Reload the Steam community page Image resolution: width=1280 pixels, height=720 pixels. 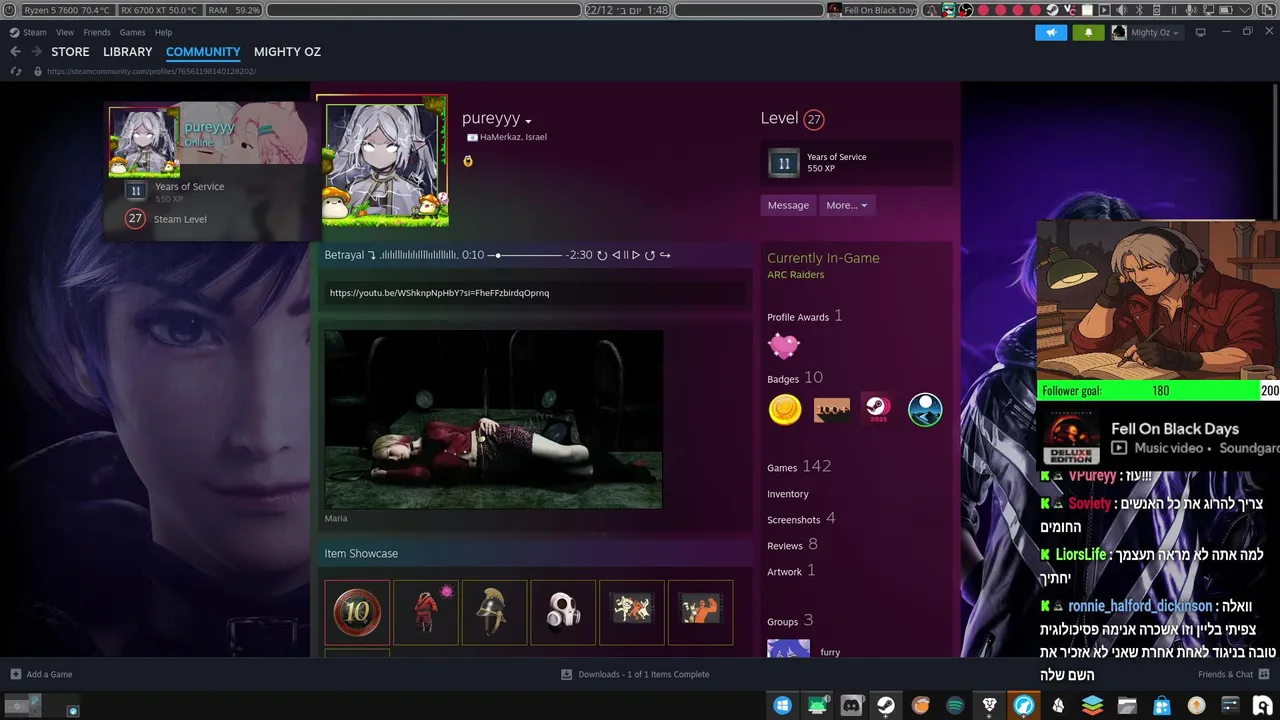click(16, 71)
